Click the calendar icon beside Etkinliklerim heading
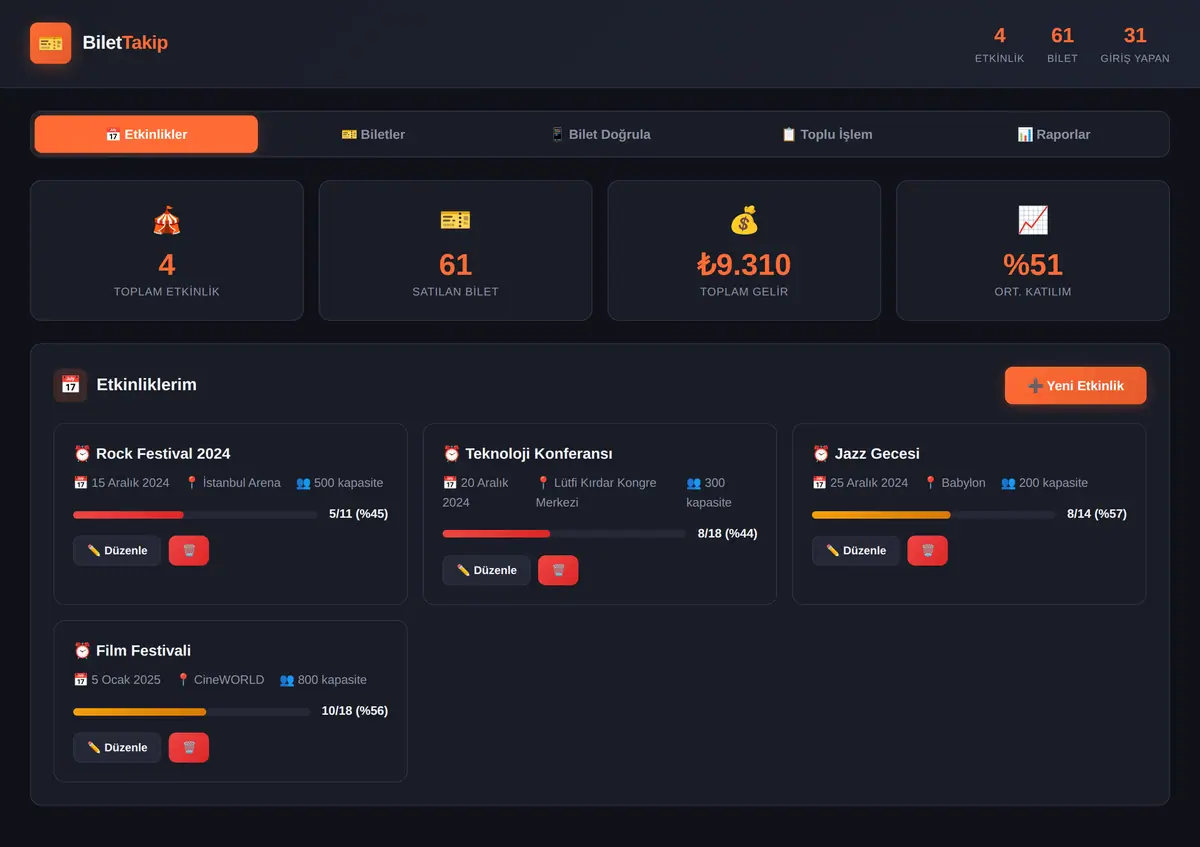Image resolution: width=1200 pixels, height=847 pixels. tap(70, 385)
